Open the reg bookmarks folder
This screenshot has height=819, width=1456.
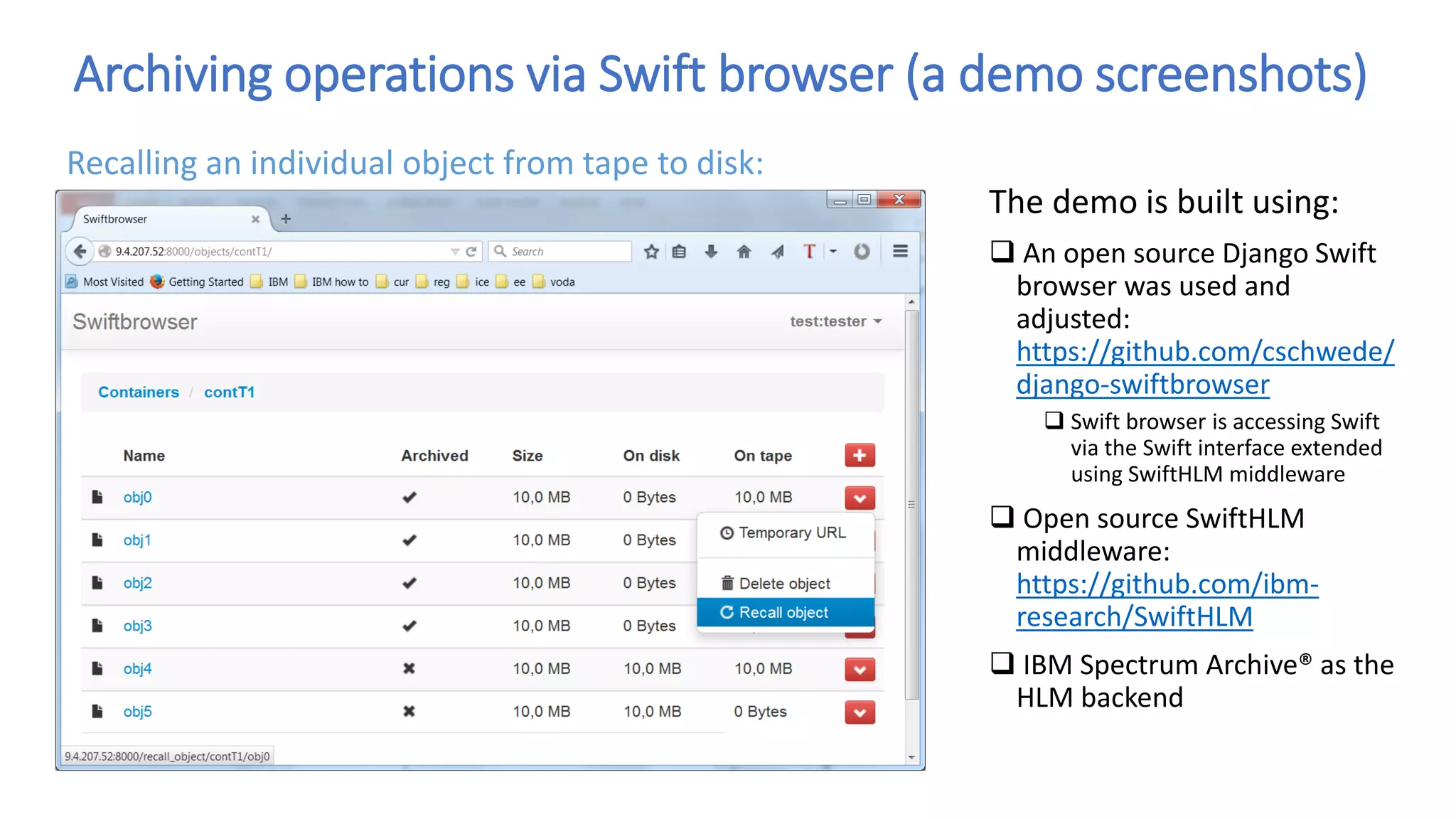tap(433, 282)
